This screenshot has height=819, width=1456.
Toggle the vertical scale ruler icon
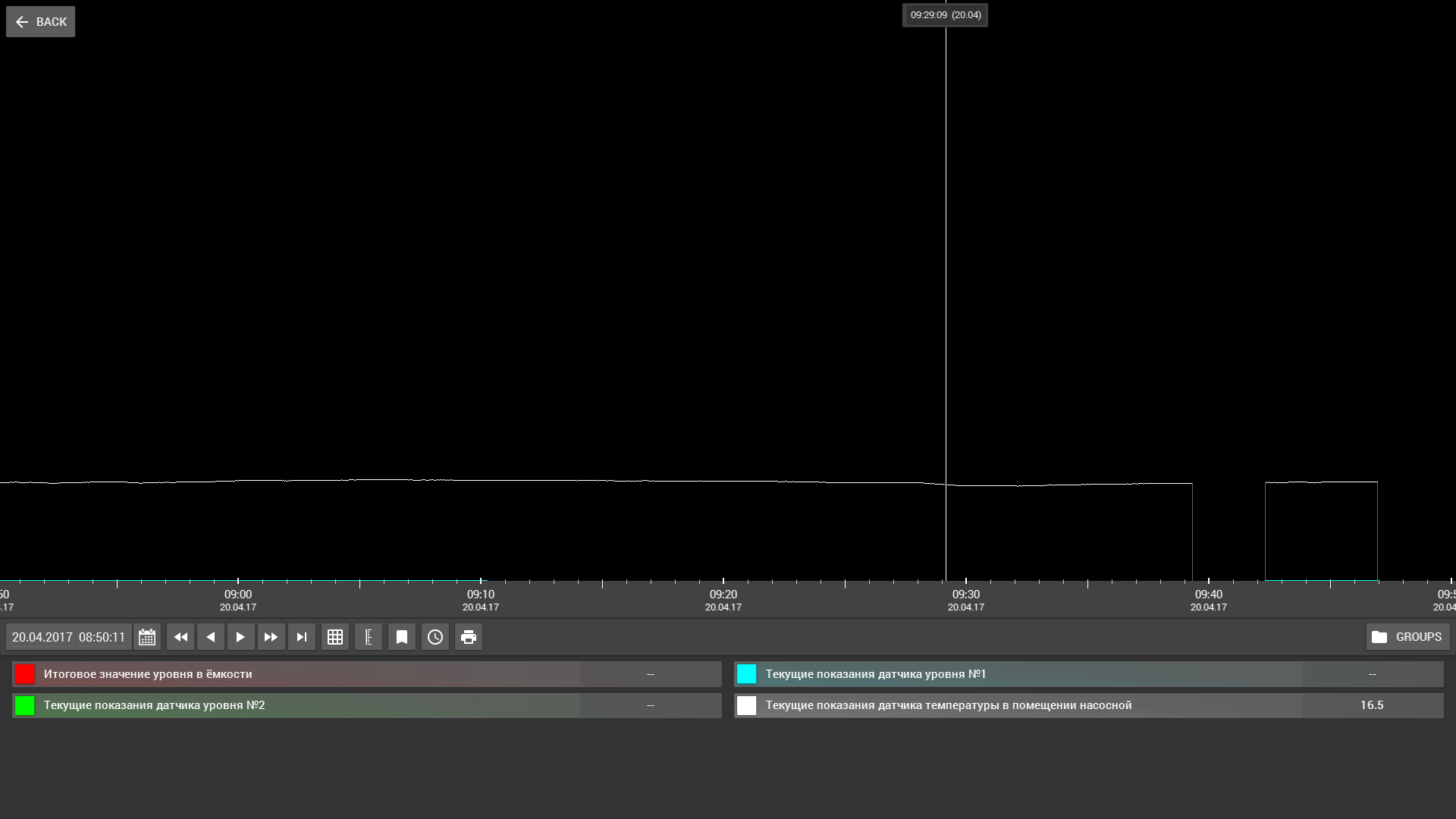point(369,637)
